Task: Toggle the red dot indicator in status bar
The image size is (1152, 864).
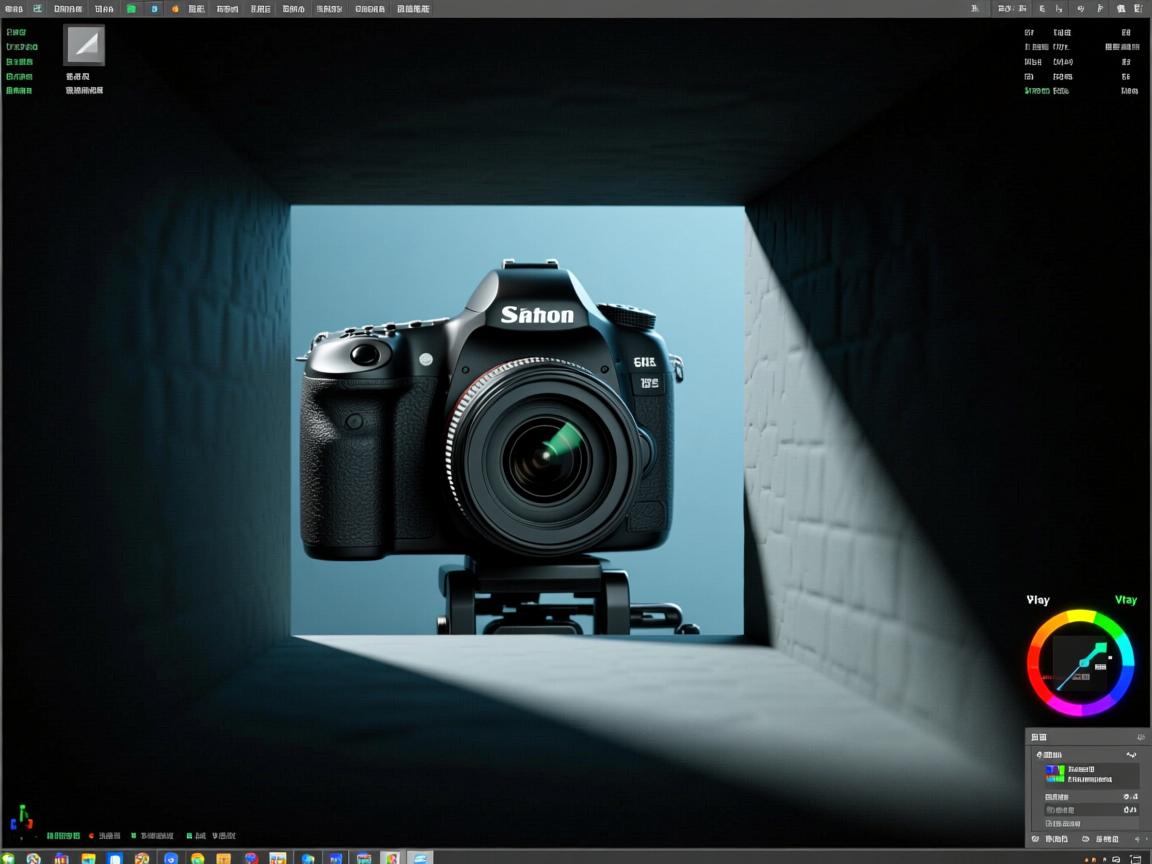Action: coord(92,836)
